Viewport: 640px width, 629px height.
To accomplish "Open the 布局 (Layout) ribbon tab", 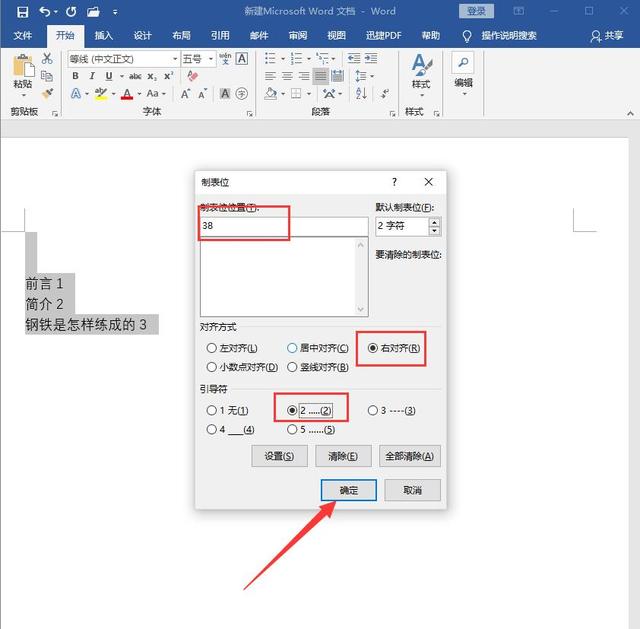I will (x=181, y=35).
